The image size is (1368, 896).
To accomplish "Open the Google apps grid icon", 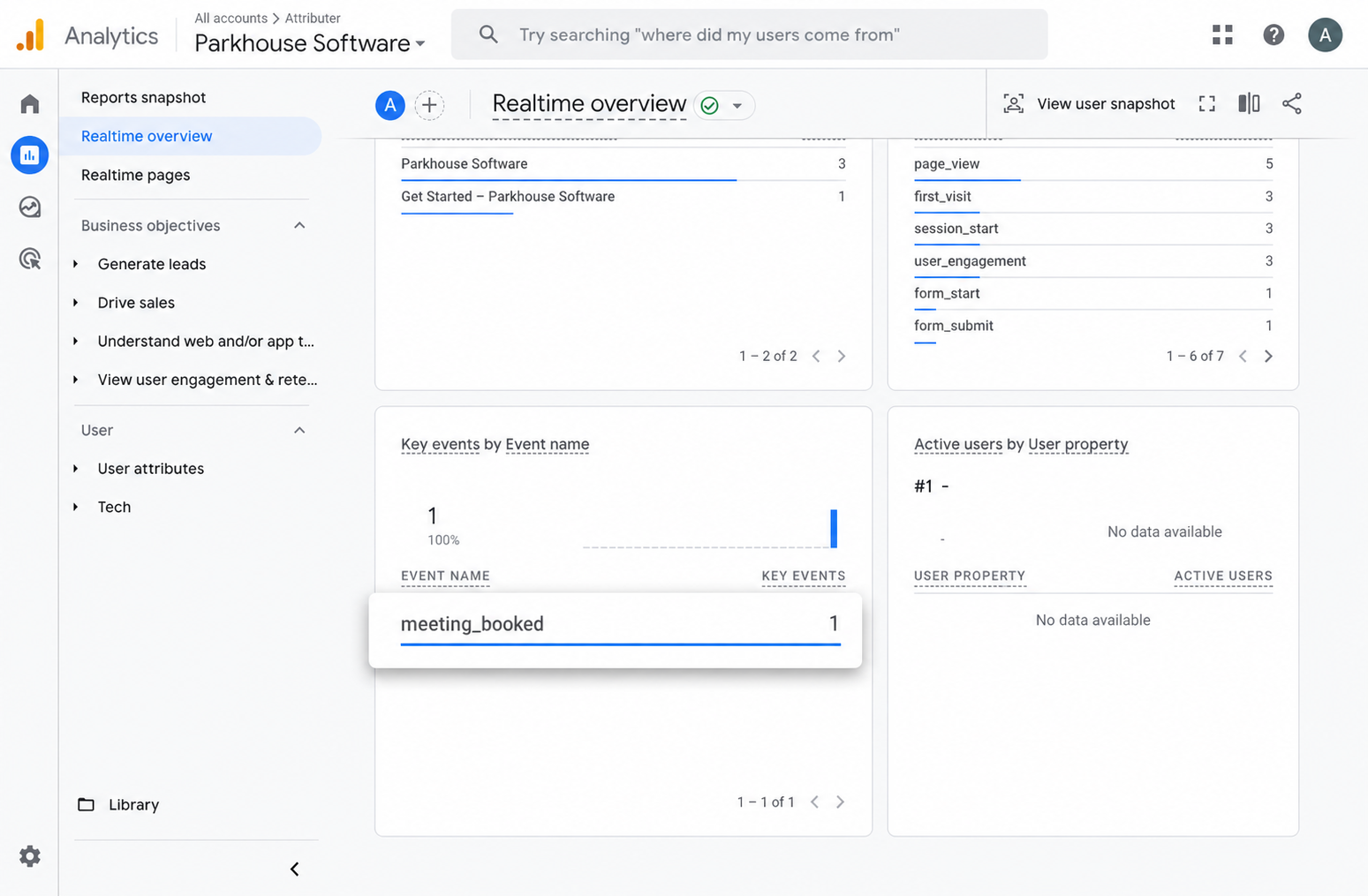I will (x=1222, y=34).
